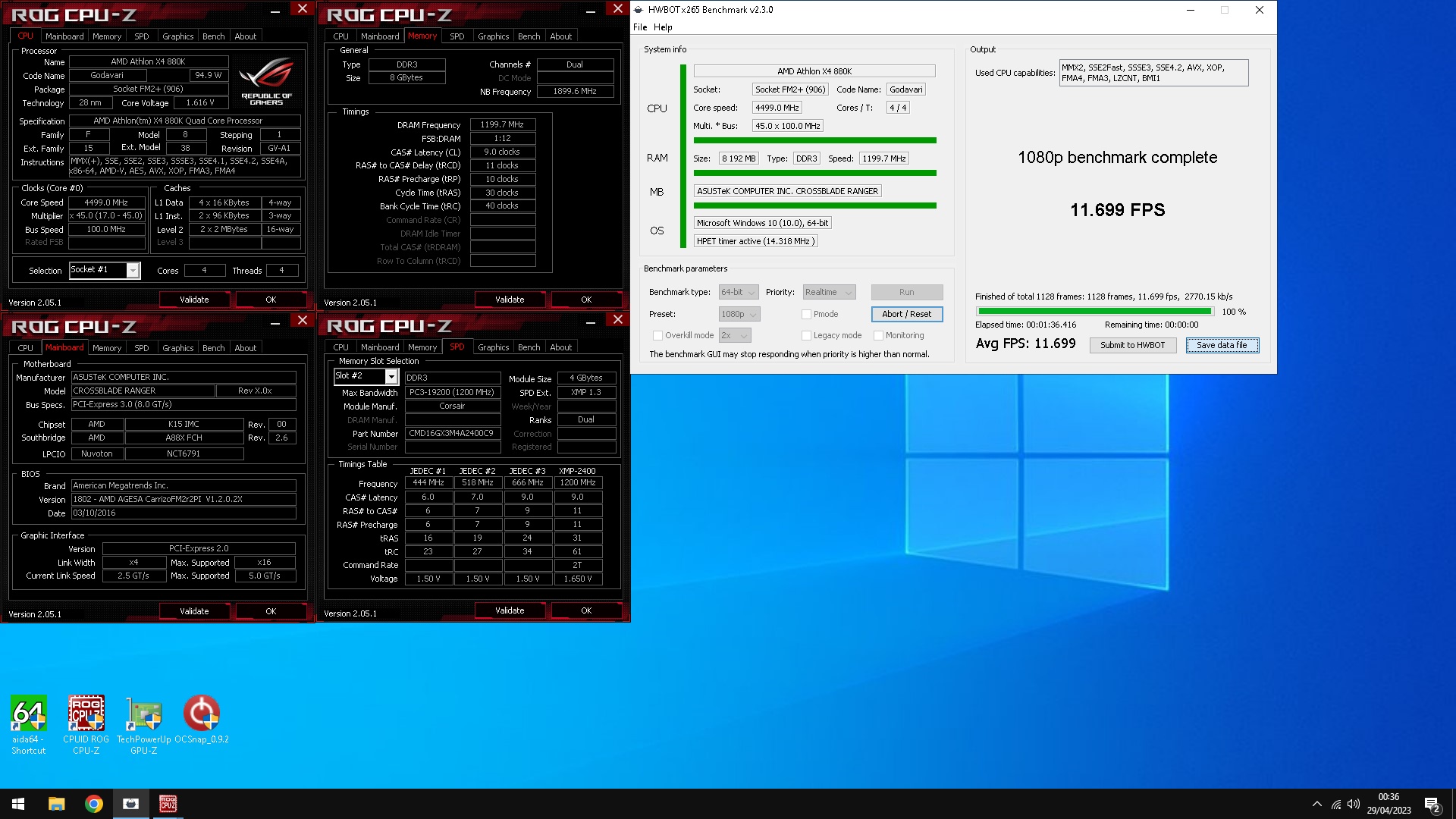The width and height of the screenshot is (1456, 819).
Task: Click the BIOS Version 1802 field
Action: coord(184,499)
